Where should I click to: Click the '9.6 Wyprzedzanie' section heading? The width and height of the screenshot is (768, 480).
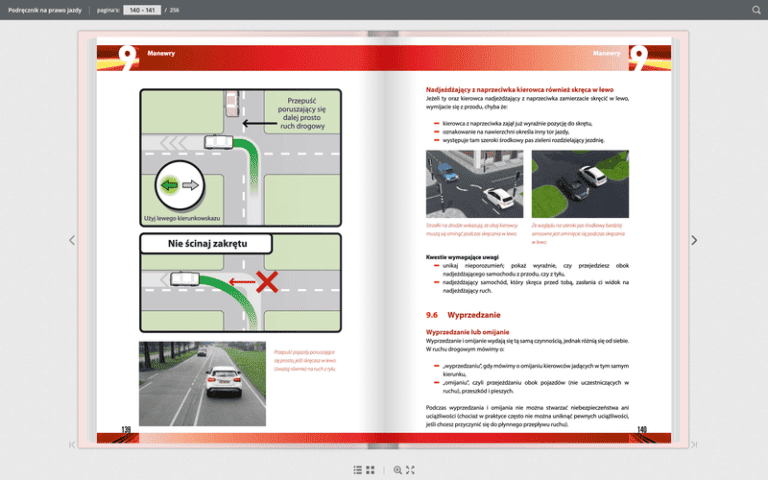pos(459,314)
